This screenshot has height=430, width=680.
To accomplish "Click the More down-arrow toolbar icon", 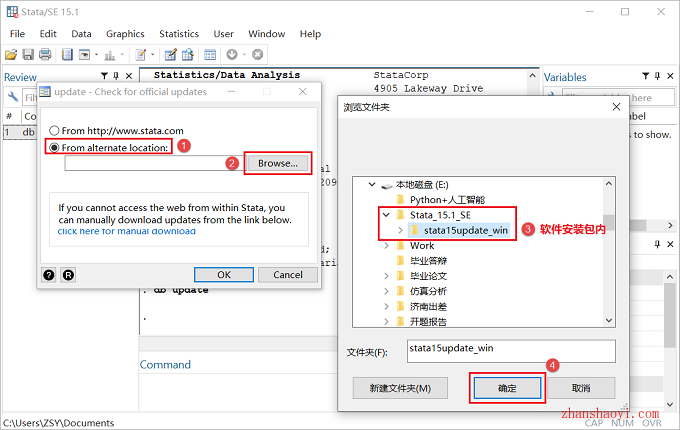I will pos(232,55).
